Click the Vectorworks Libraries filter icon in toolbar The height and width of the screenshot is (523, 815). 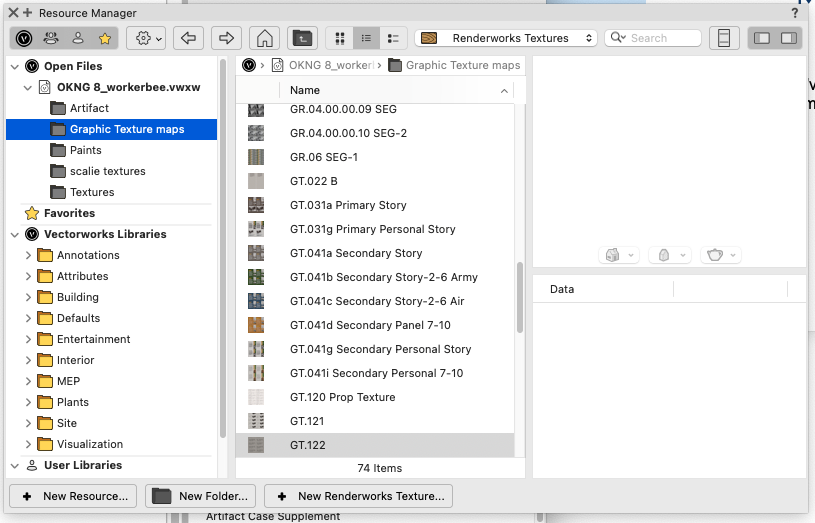pos(24,38)
